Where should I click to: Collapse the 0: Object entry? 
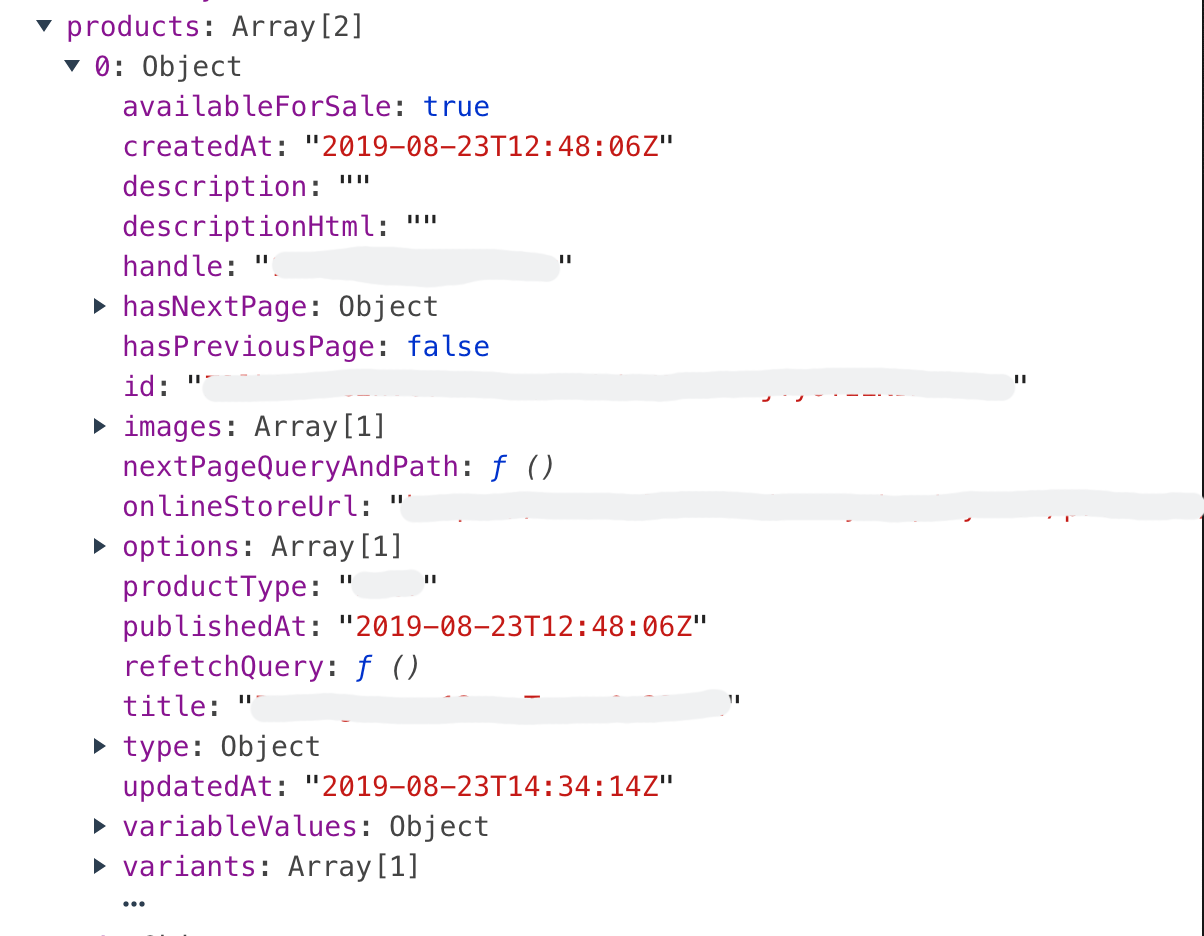click(71, 66)
